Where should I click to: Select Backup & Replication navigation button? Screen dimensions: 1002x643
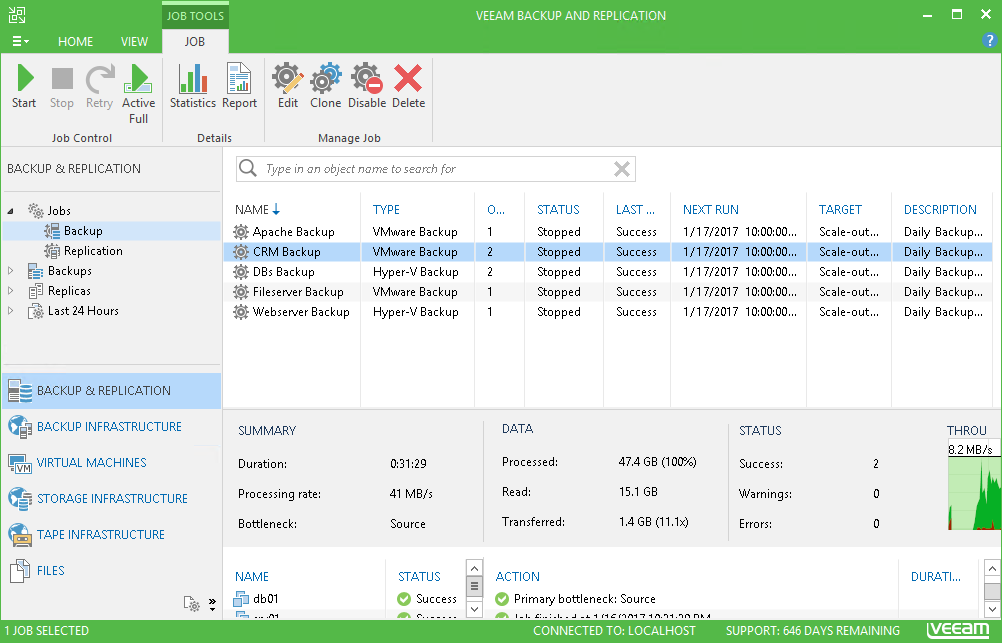[112, 391]
